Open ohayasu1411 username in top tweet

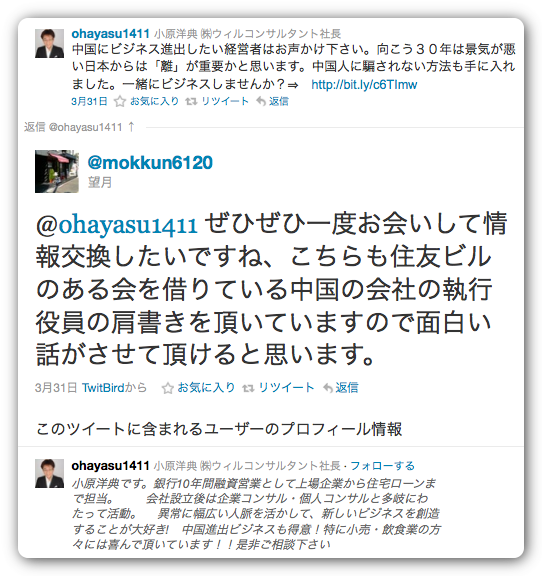tap(111, 33)
